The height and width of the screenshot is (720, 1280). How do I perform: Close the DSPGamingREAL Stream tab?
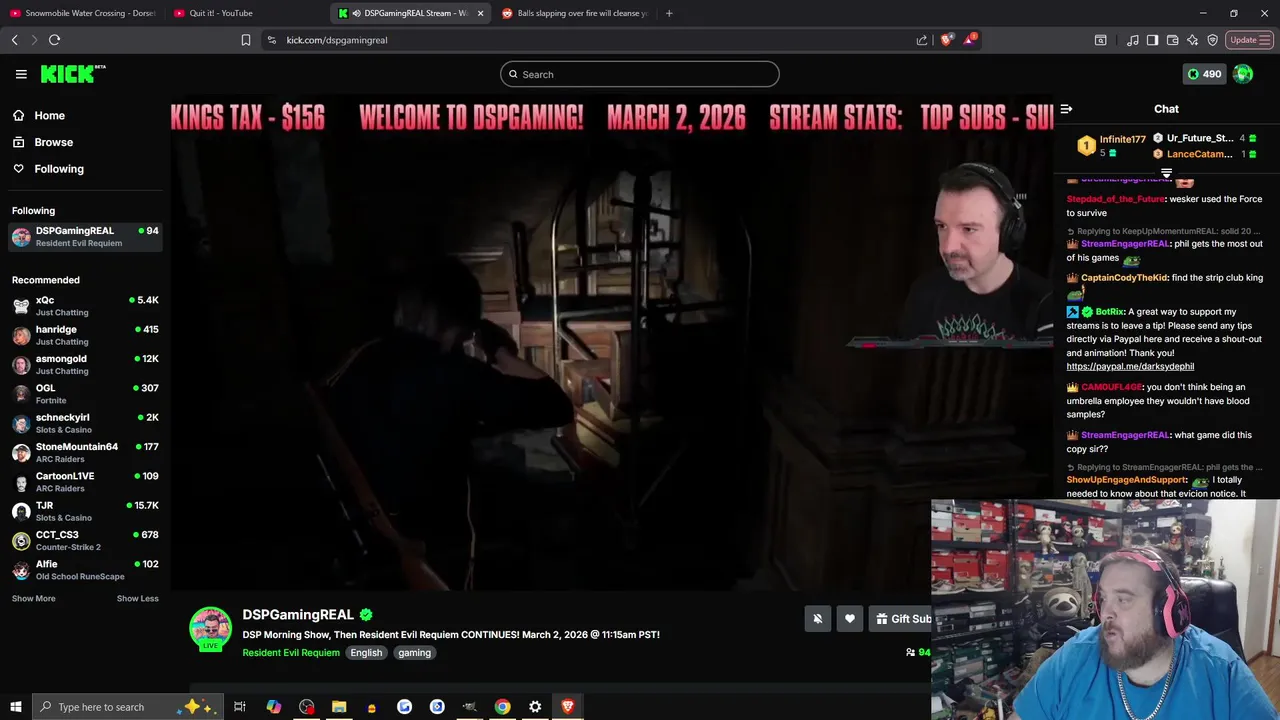480,13
